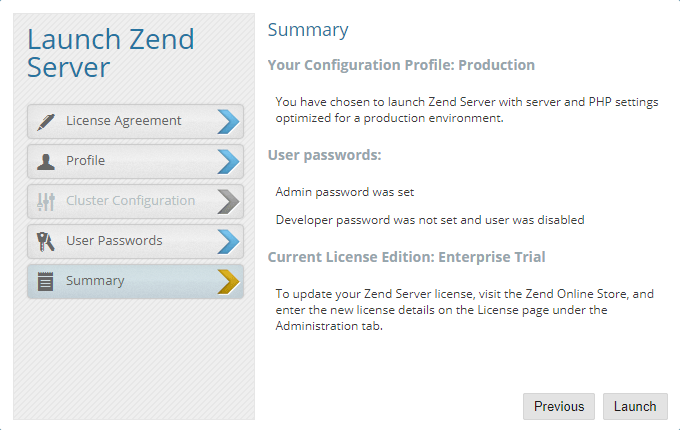
Task: Click the sliders icon beside Cluster Configuration
Action: tap(46, 202)
